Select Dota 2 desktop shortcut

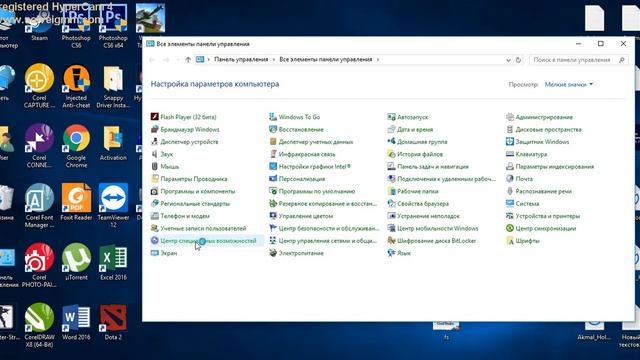[113, 322]
